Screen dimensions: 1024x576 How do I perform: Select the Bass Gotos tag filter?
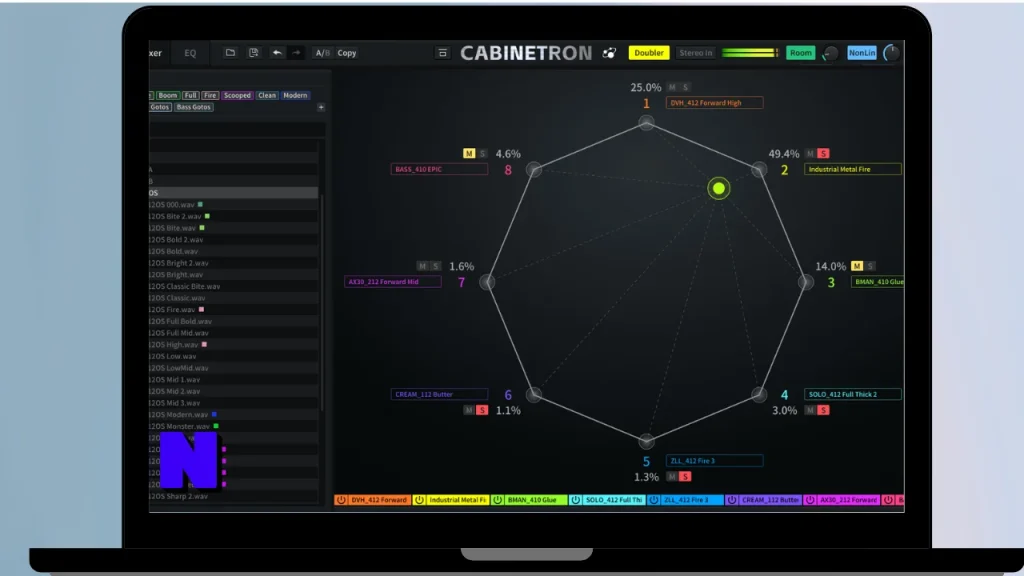tap(193, 107)
